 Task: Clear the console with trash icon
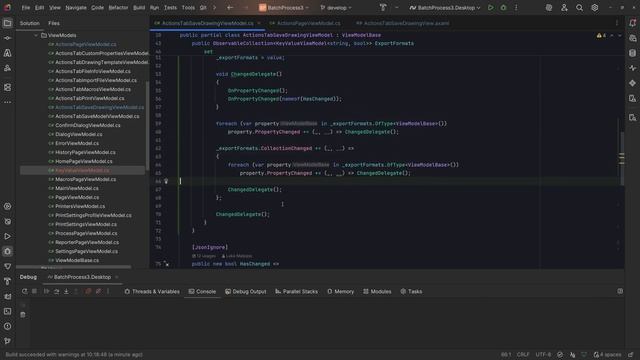(x=23, y=315)
